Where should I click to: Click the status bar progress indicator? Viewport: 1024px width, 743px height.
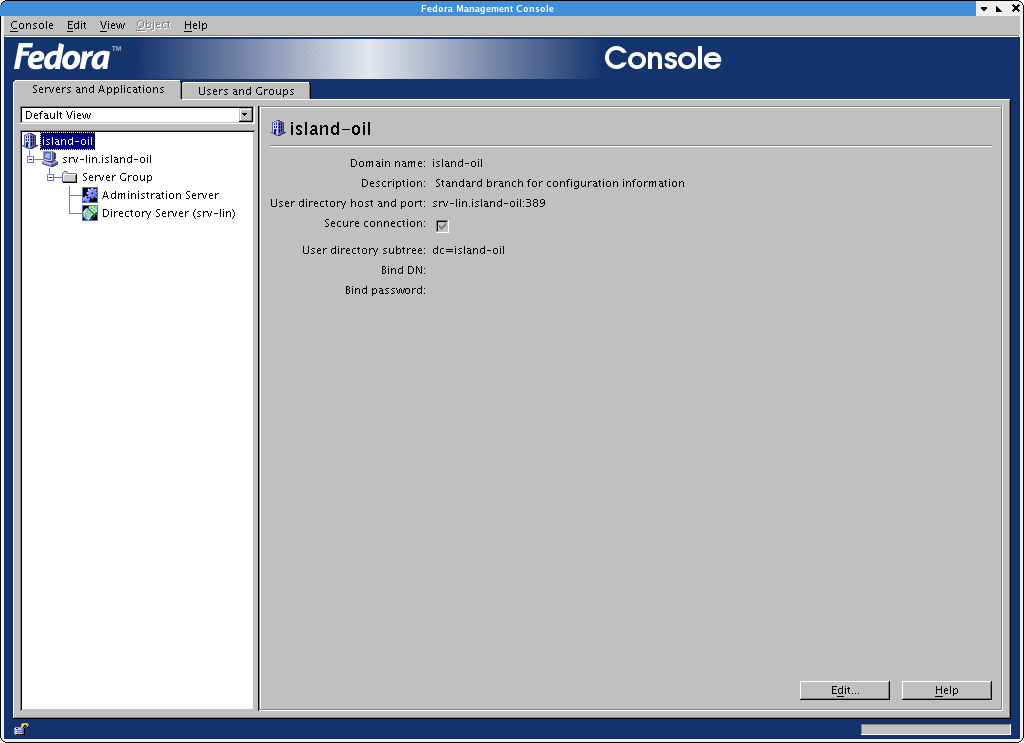coord(935,729)
